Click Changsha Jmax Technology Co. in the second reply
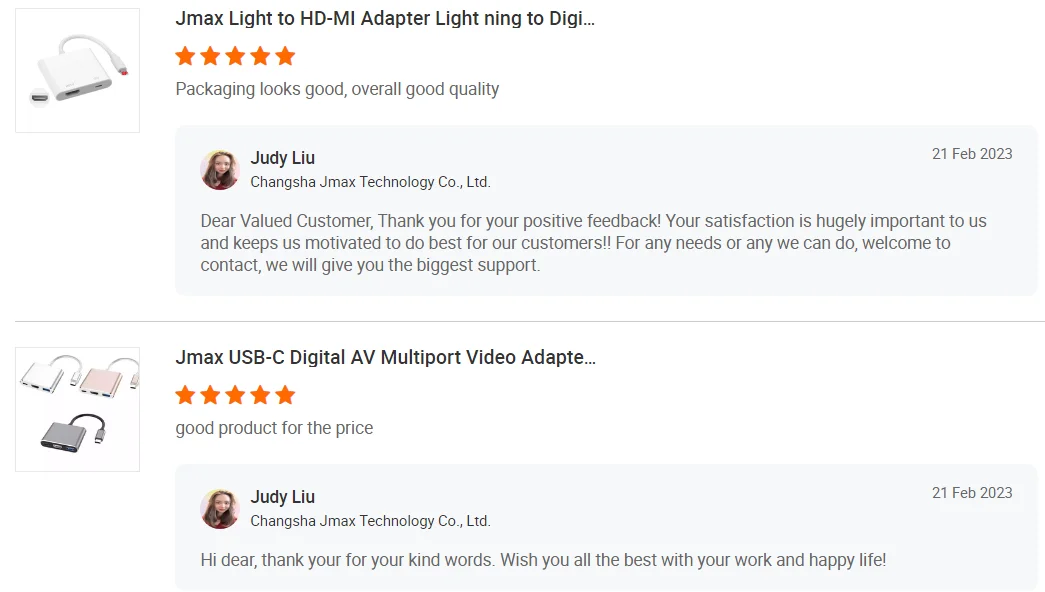 coord(370,521)
